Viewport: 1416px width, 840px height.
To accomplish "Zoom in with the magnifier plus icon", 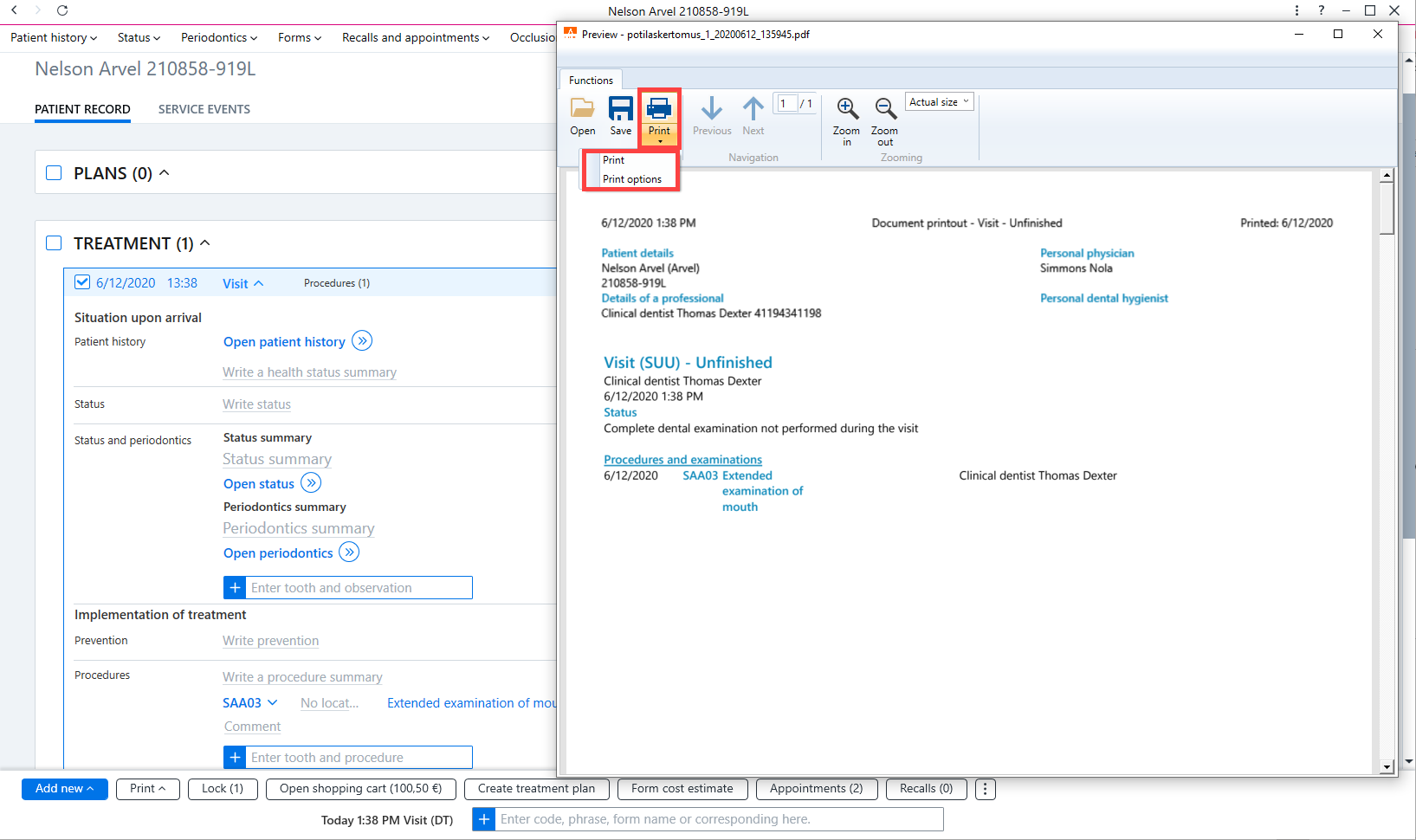I will (847, 109).
